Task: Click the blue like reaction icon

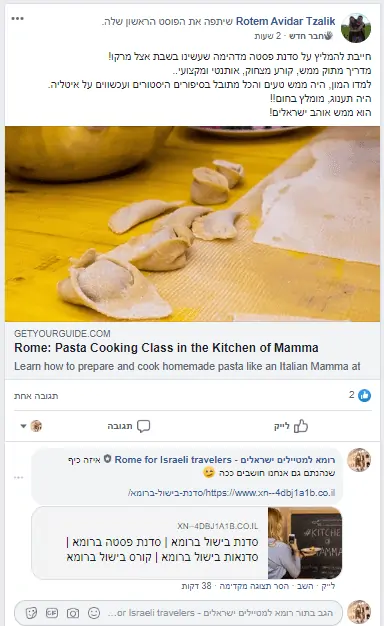Action: pos(364,396)
